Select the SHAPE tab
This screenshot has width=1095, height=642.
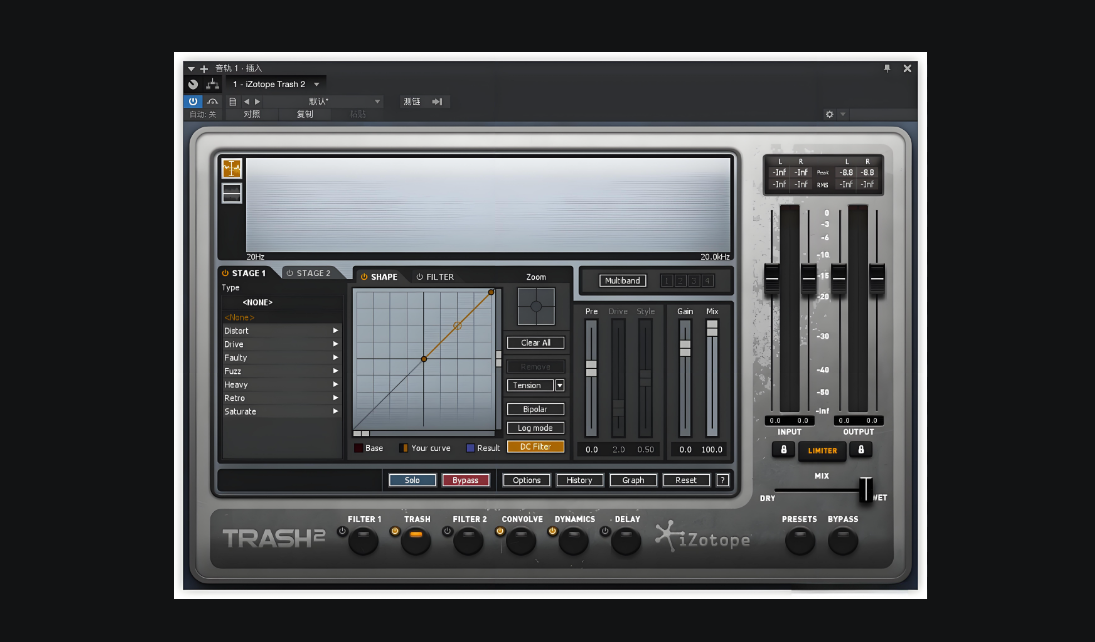click(380, 277)
